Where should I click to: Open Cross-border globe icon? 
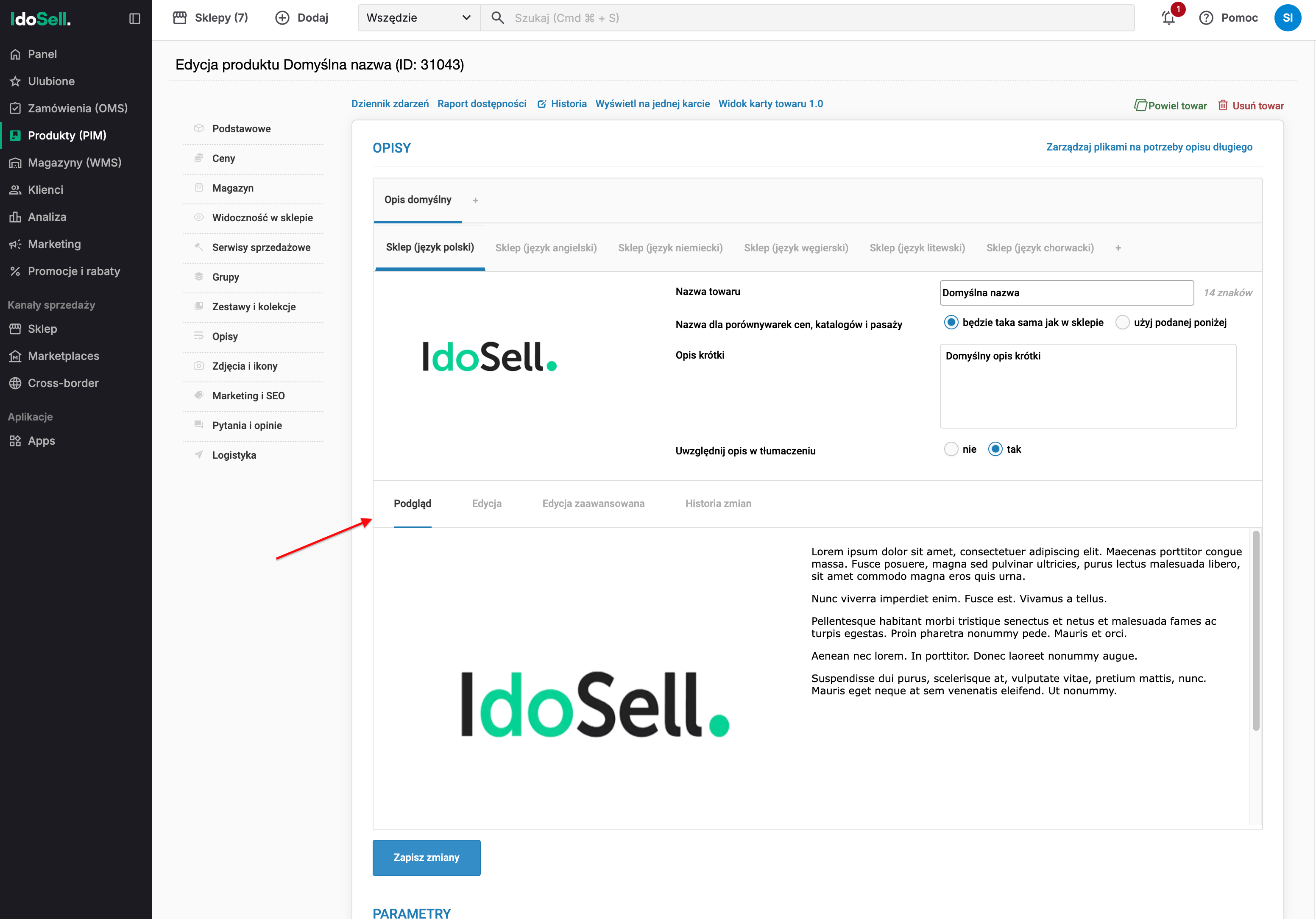(16, 383)
